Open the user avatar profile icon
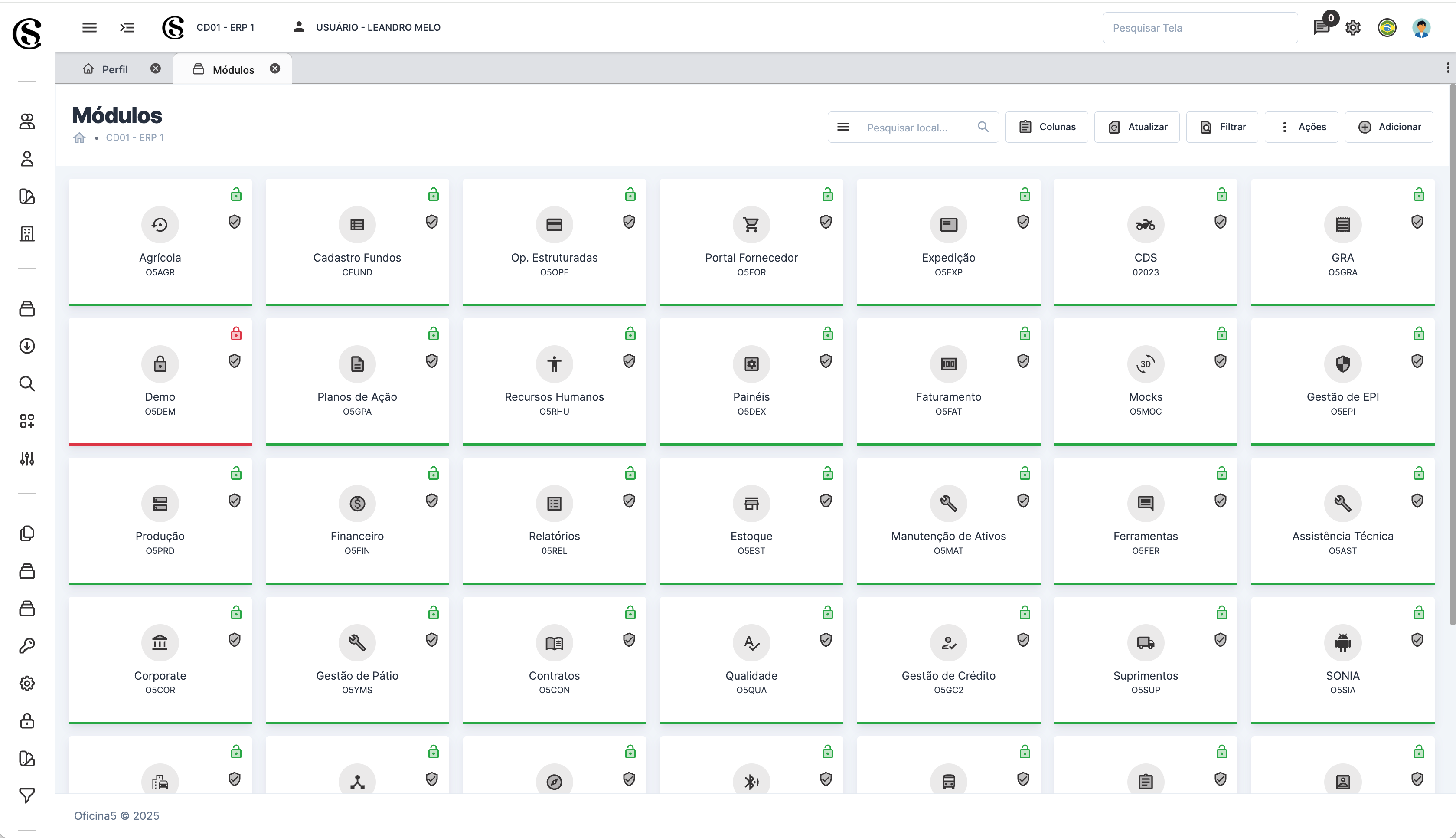Viewport: 1456px width, 838px height. [x=1421, y=28]
